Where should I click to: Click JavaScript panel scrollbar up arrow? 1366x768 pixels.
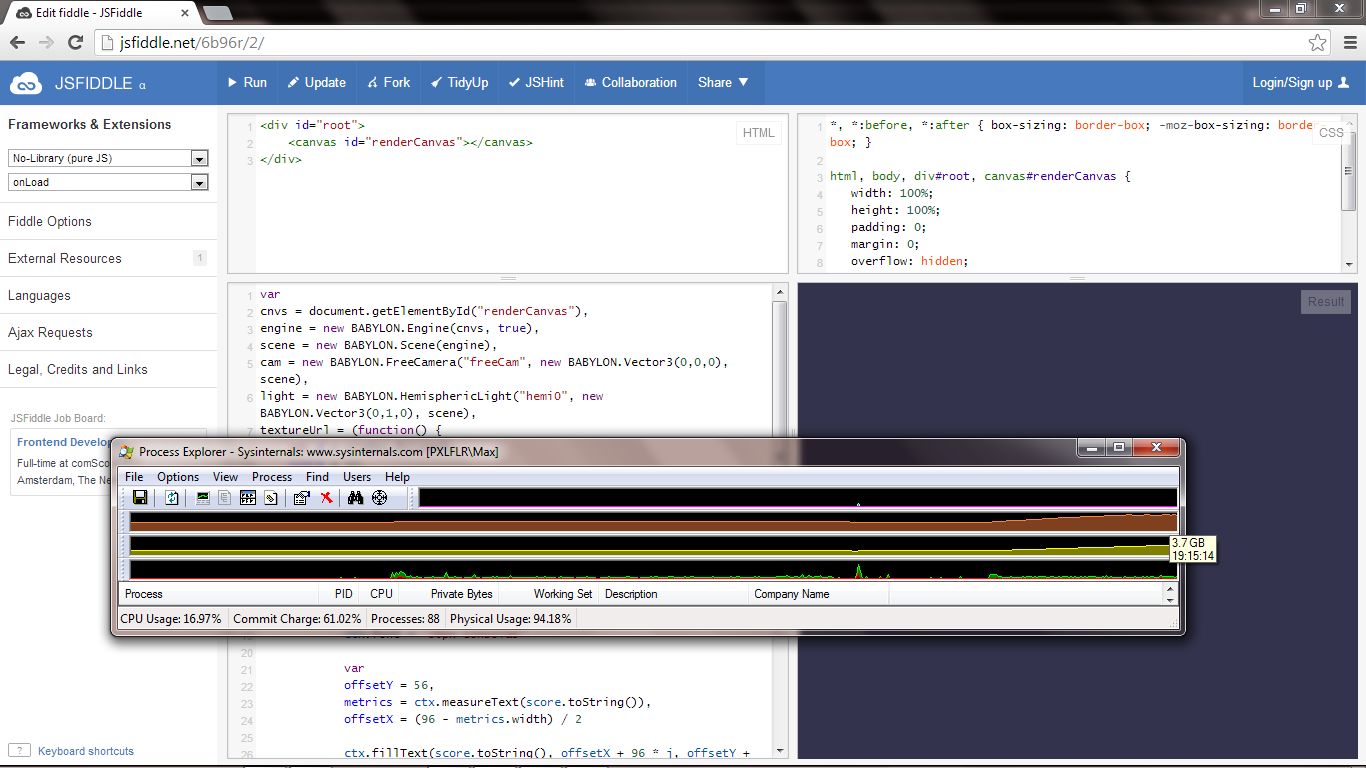click(780, 292)
